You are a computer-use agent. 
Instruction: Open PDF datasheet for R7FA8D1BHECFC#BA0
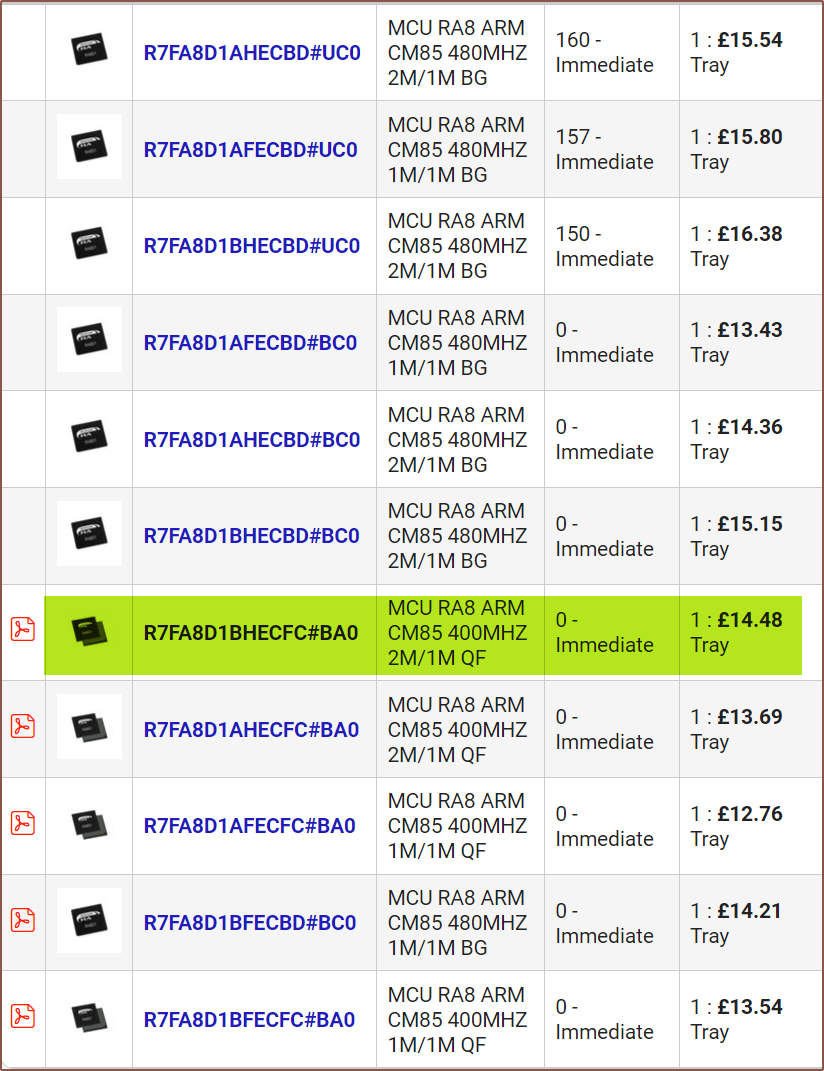[x=22, y=629]
